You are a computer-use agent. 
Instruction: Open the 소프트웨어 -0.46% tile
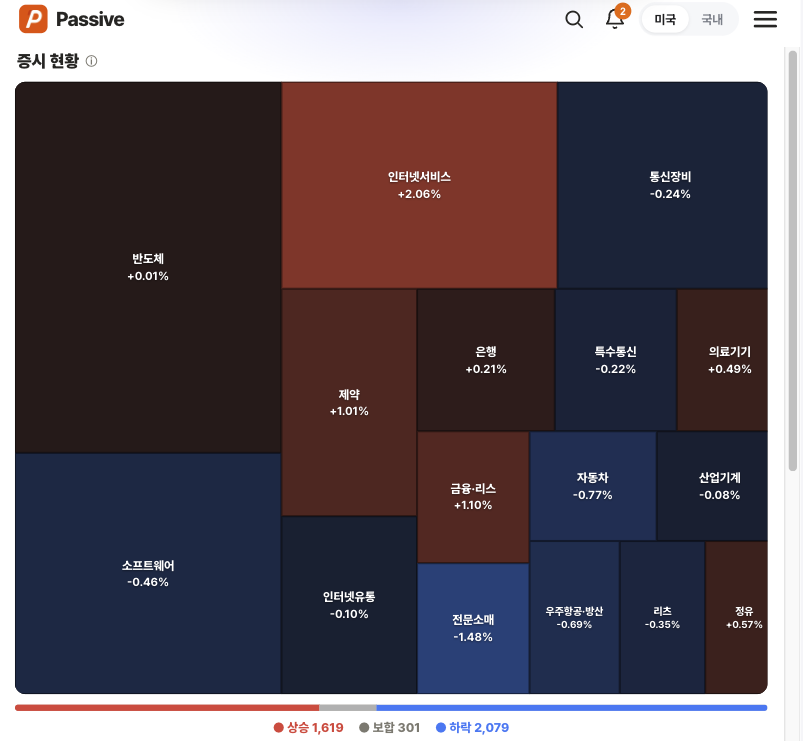click(148, 574)
